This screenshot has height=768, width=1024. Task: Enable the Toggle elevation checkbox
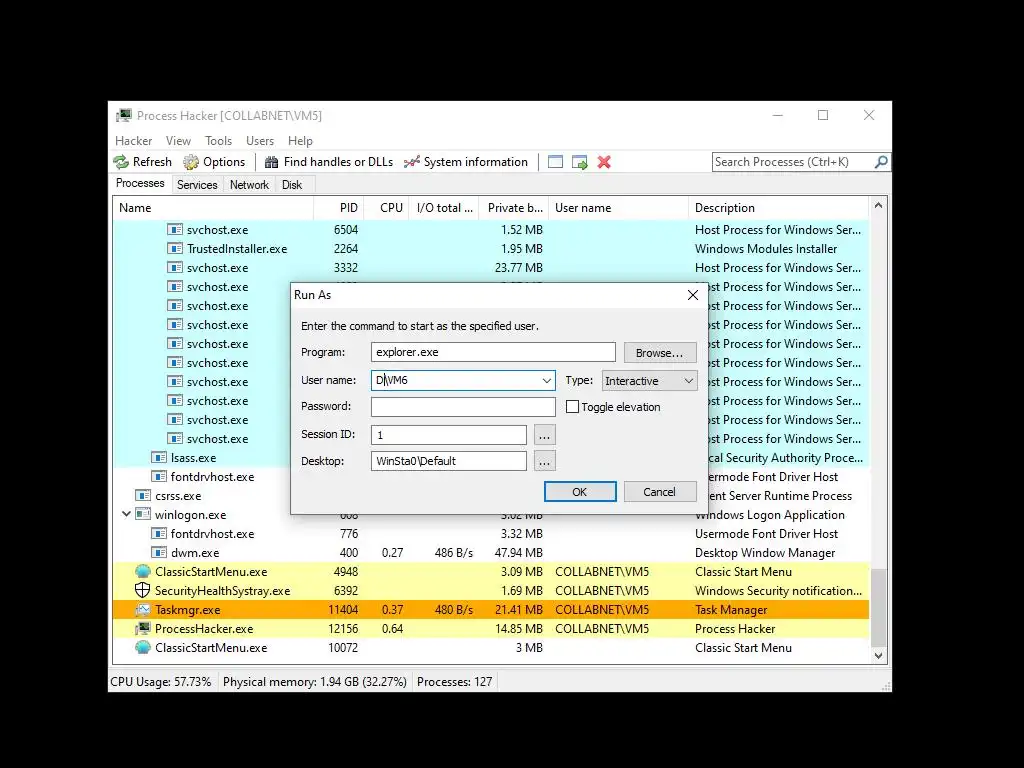point(573,407)
